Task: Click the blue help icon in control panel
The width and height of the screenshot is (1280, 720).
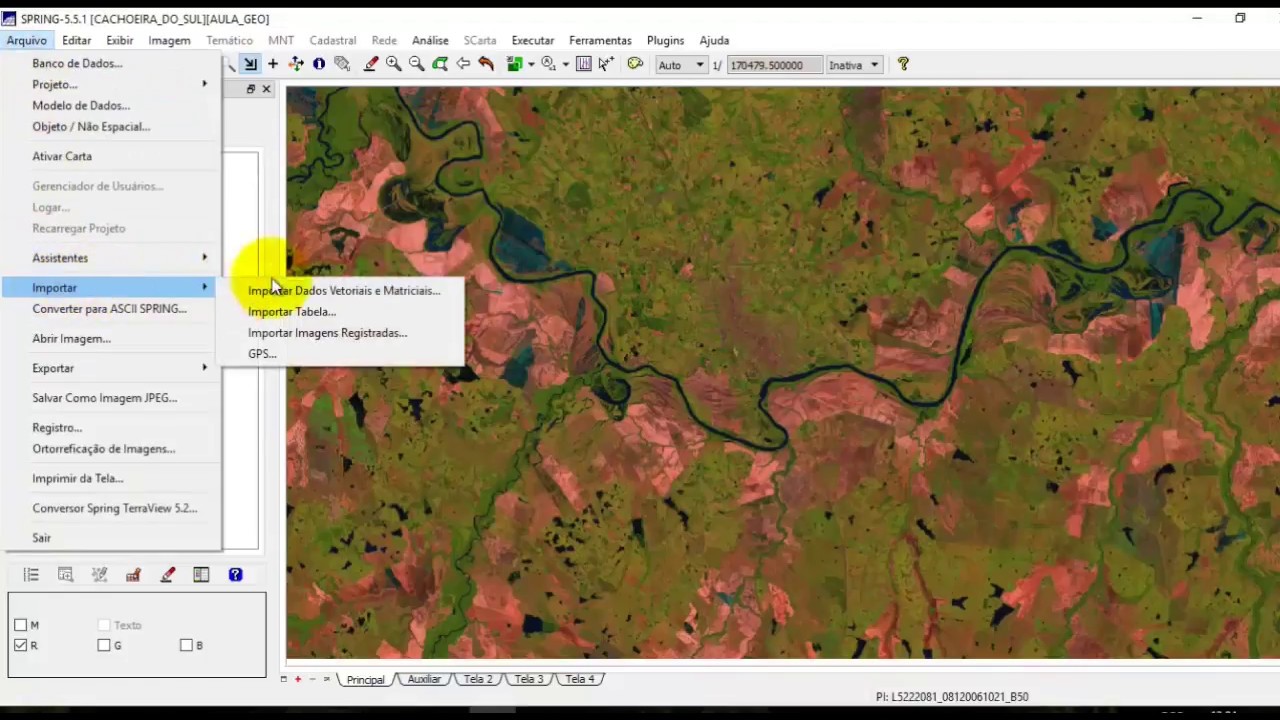Action: [235, 575]
